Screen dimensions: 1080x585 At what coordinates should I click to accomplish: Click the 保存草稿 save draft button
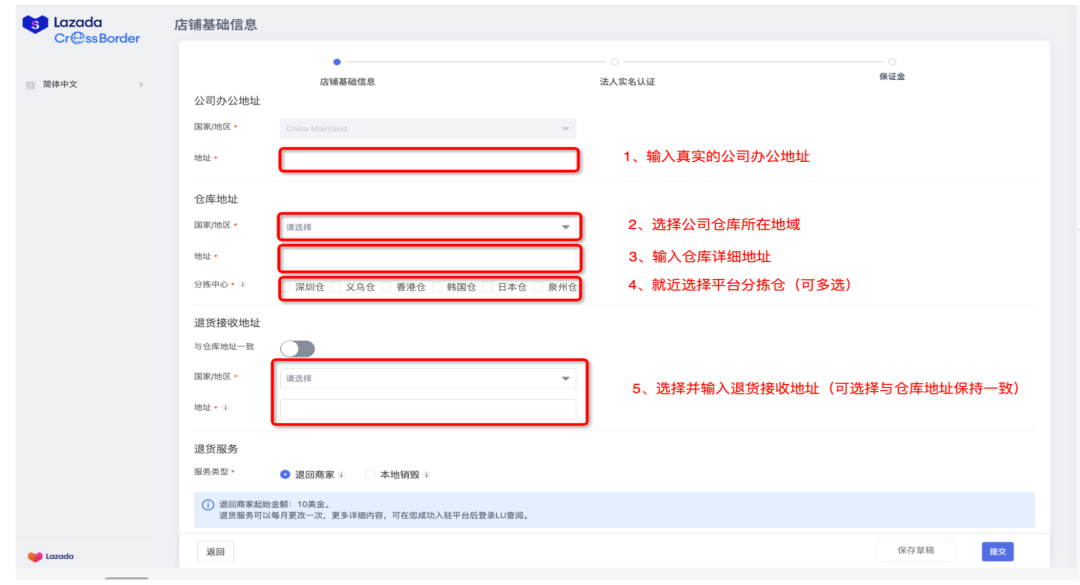915,551
